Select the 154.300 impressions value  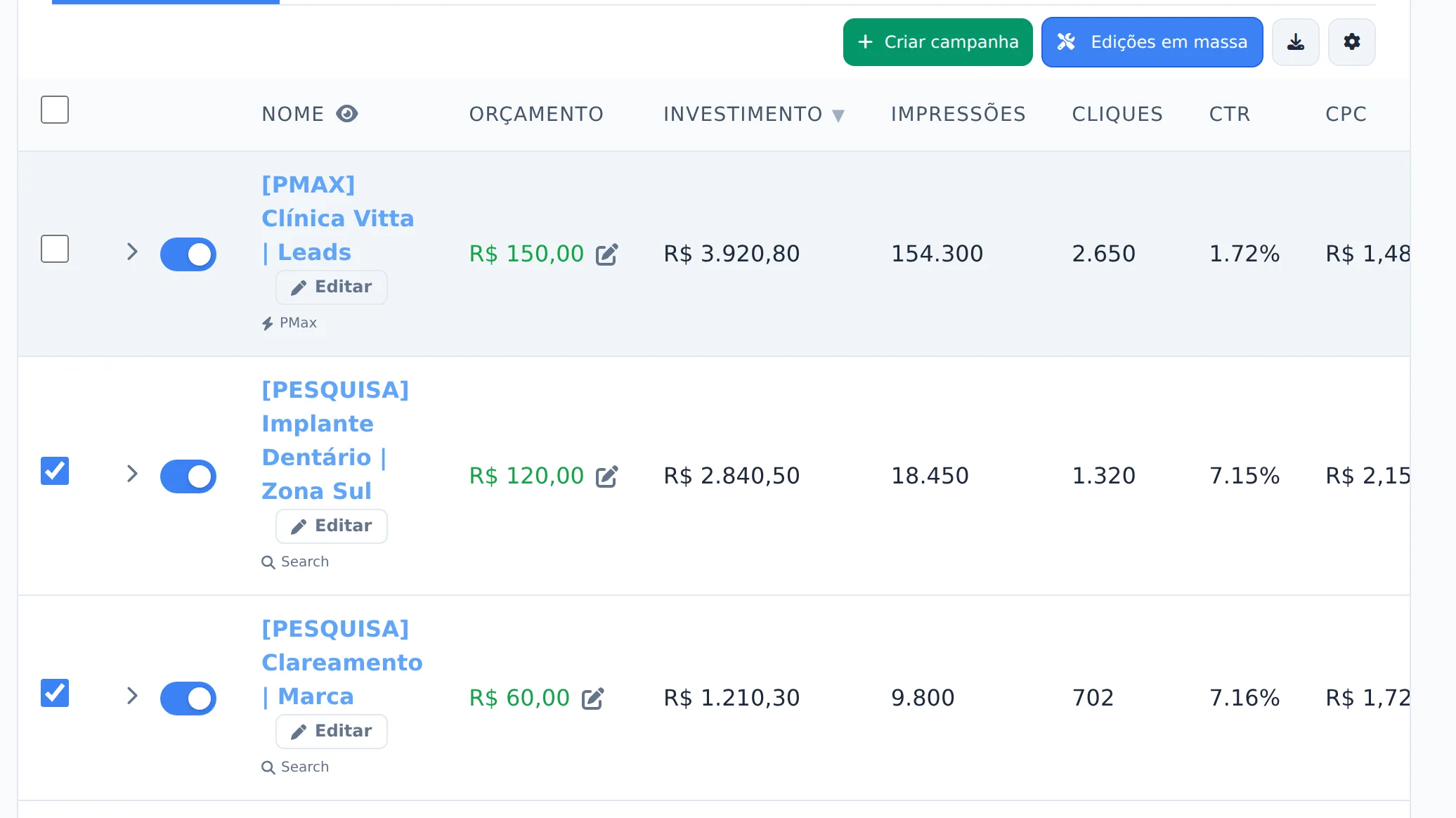937,254
